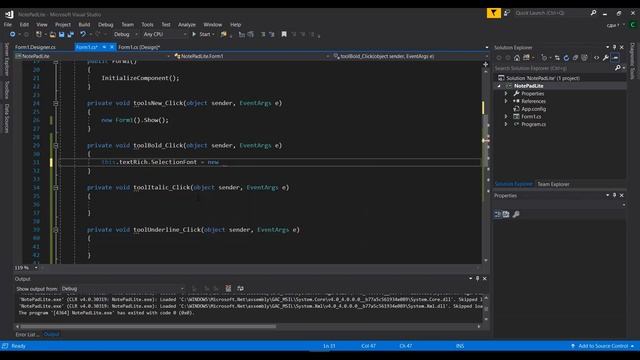Open the Toolbox side panel tab
The image size is (640, 360).
tap(7, 89)
